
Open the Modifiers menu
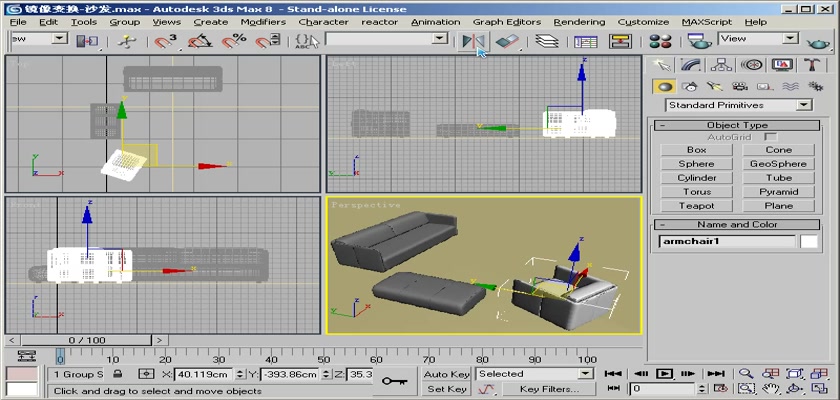pos(263,21)
